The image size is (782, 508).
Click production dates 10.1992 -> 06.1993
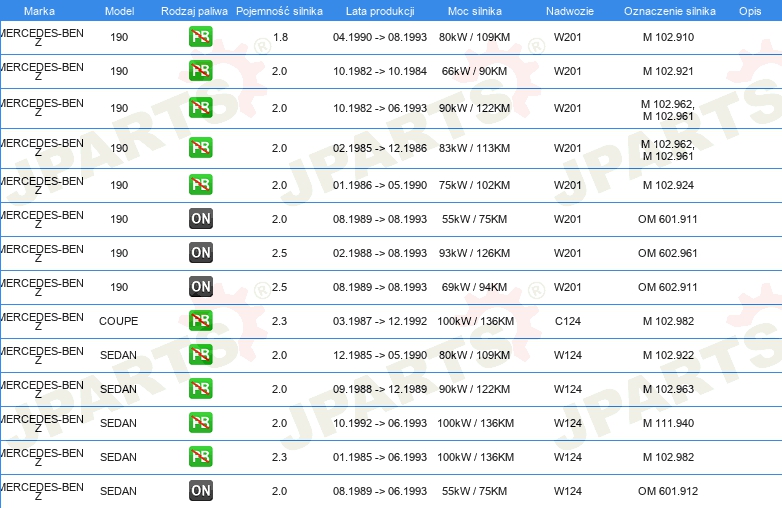tap(380, 423)
